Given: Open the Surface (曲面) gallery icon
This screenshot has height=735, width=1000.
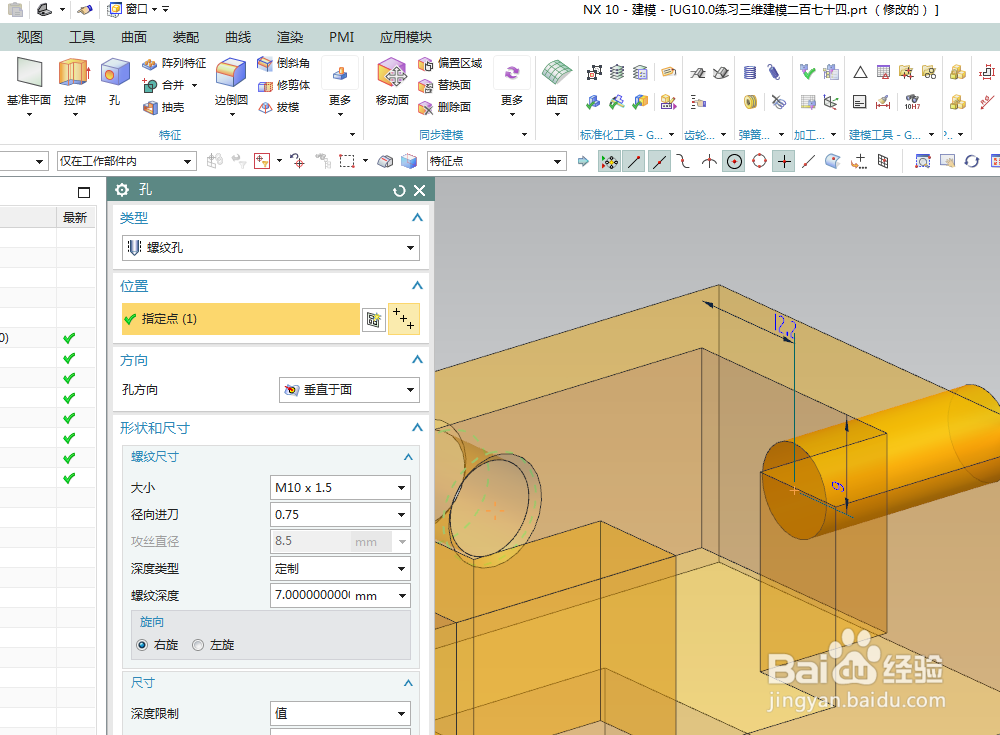Looking at the screenshot, I should click(x=556, y=72).
